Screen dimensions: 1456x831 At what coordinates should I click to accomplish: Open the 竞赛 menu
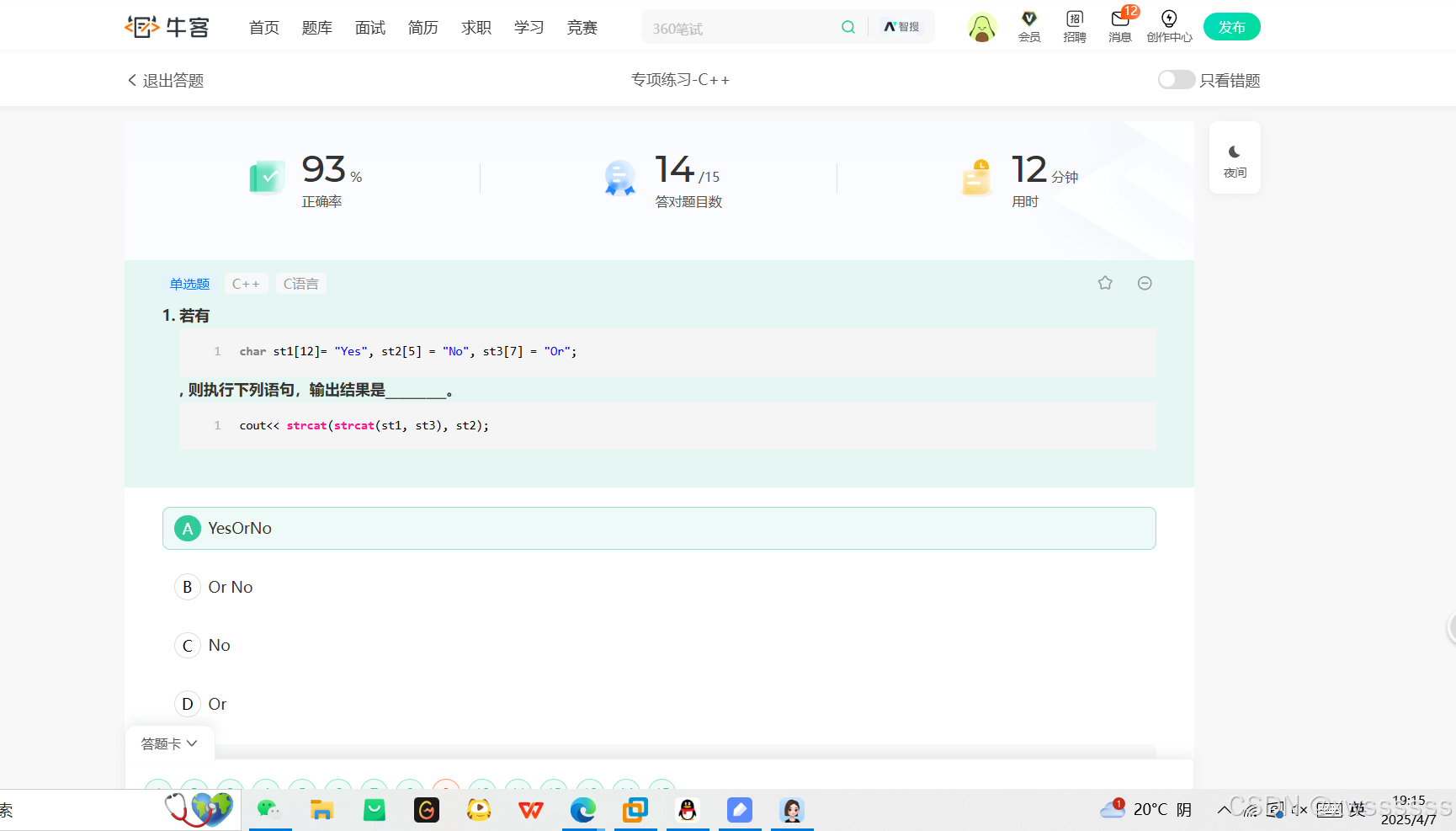point(582,28)
